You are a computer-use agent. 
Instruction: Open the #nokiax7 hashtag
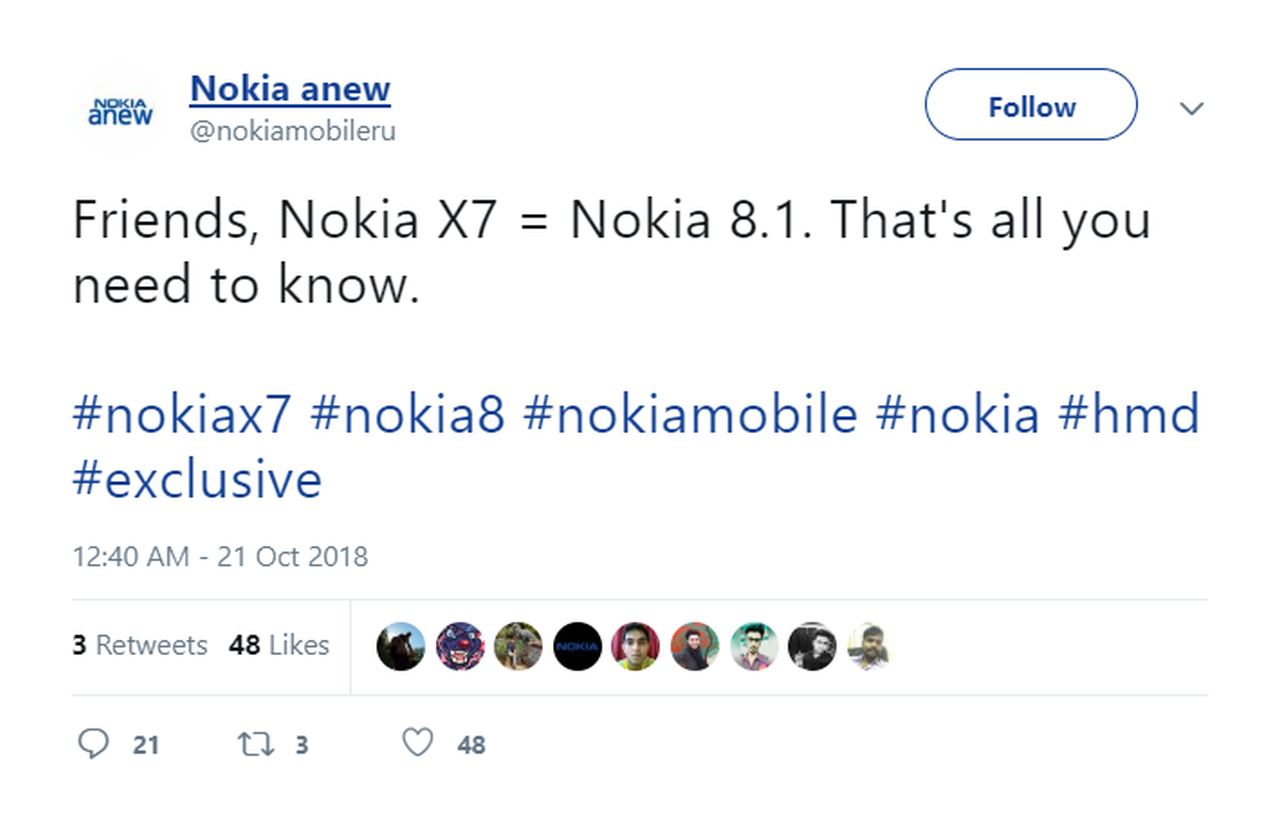(x=181, y=415)
